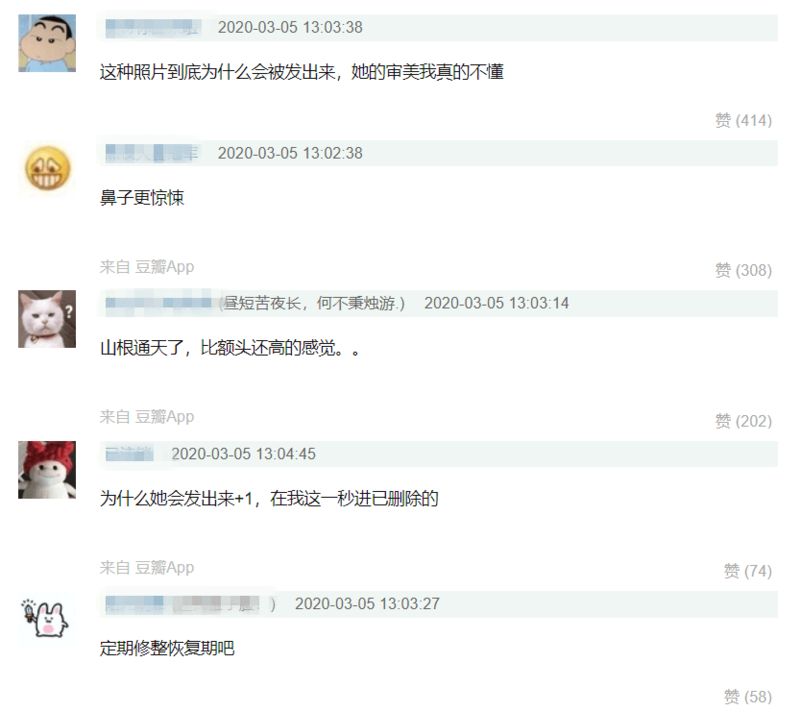Open the Crayon Shin-chan avatar profile
This screenshot has height=712, width=800.
click(x=47, y=43)
